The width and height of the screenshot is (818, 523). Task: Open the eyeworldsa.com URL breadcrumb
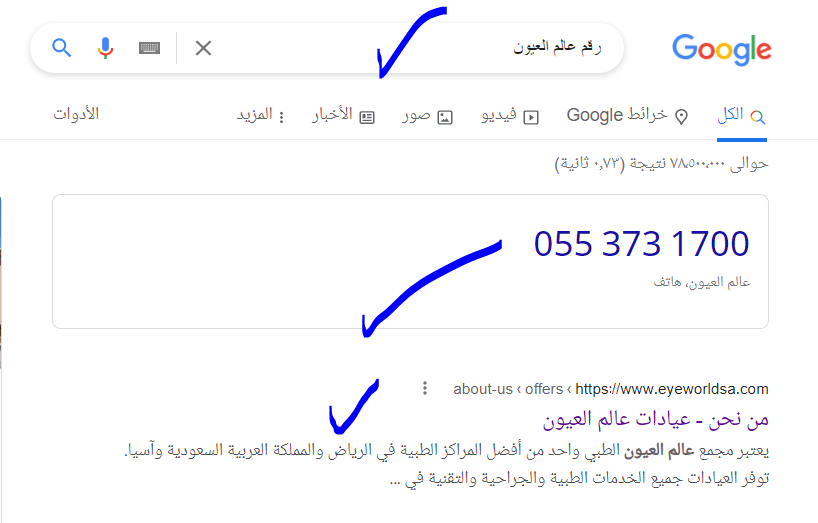[611, 389]
